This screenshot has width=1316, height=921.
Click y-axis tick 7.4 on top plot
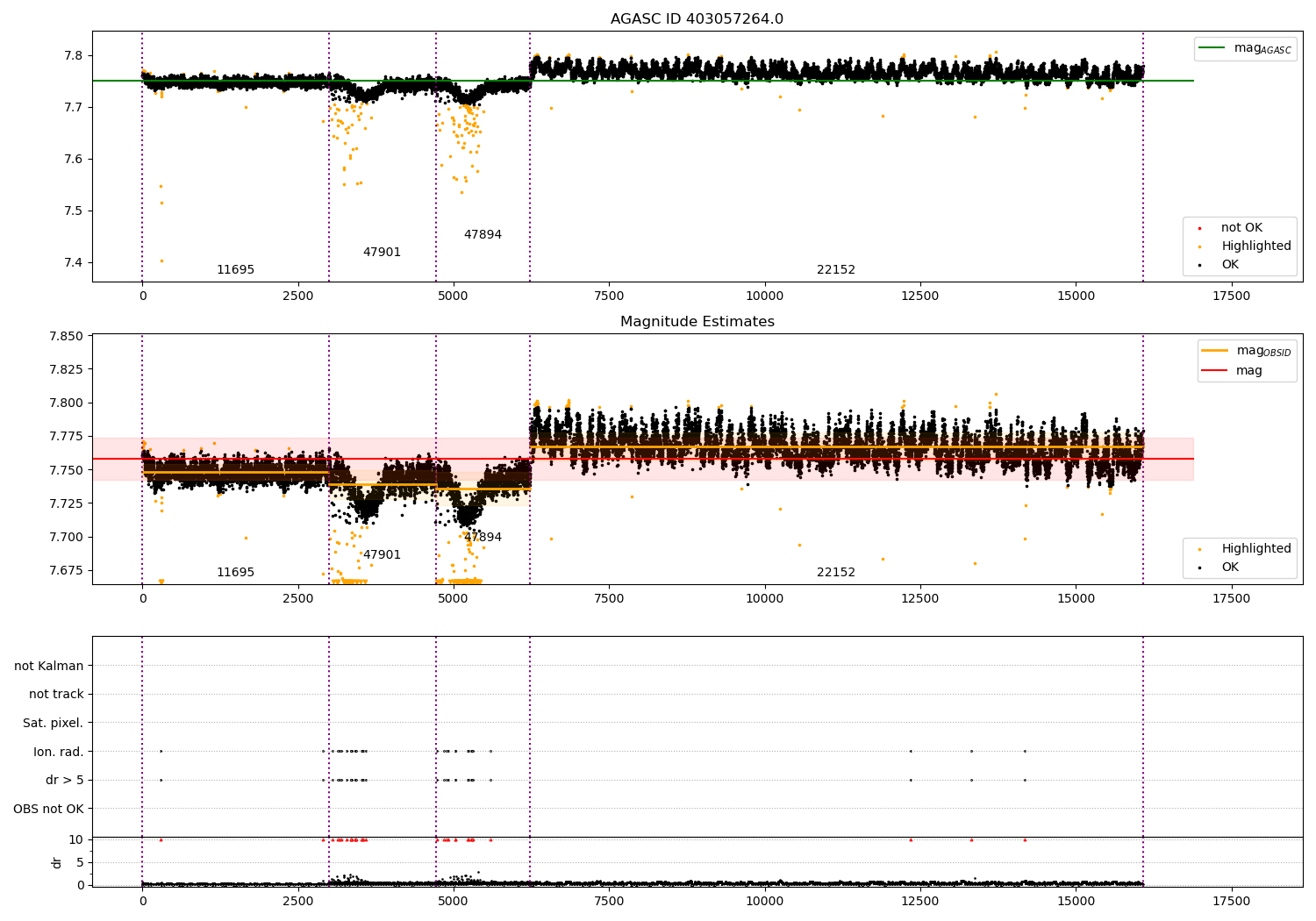click(73, 262)
